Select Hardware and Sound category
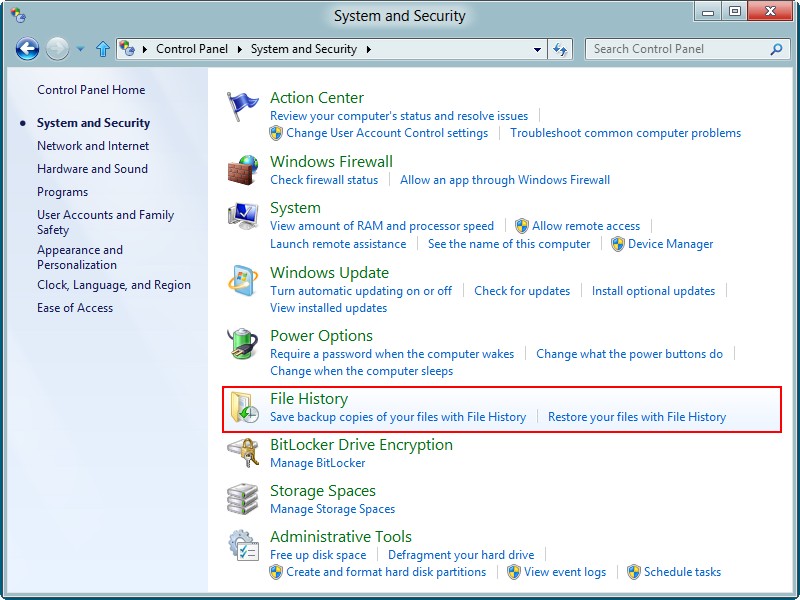800x600 pixels. tap(92, 169)
